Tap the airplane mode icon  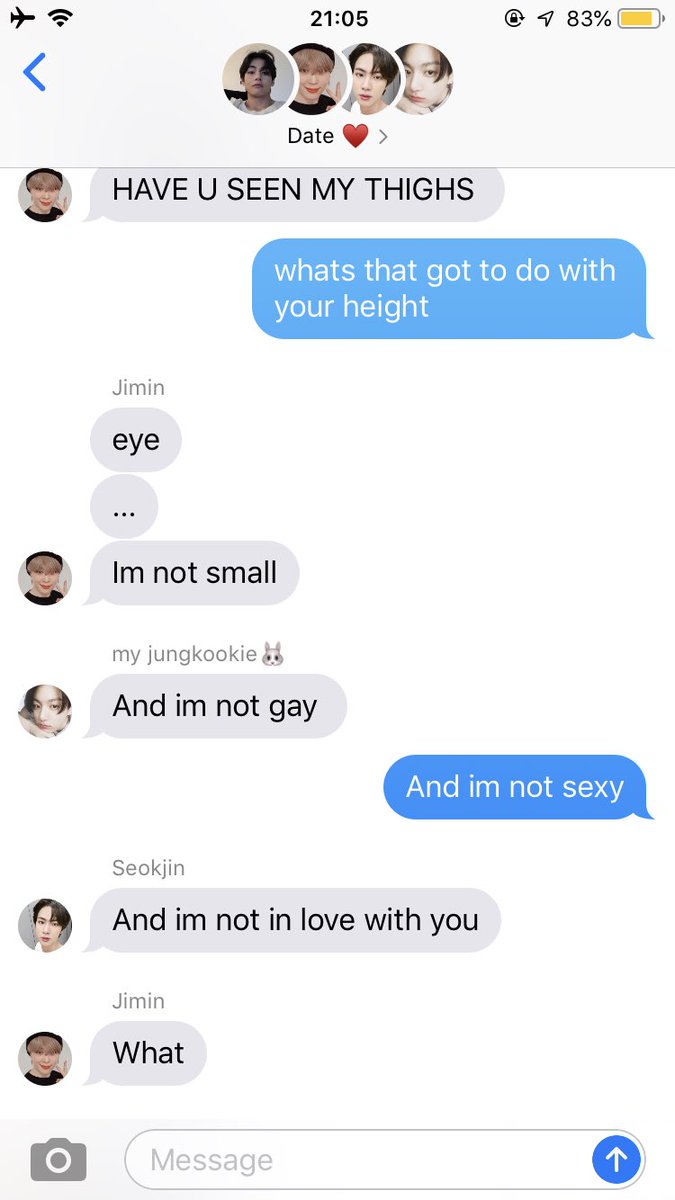pos(22,18)
